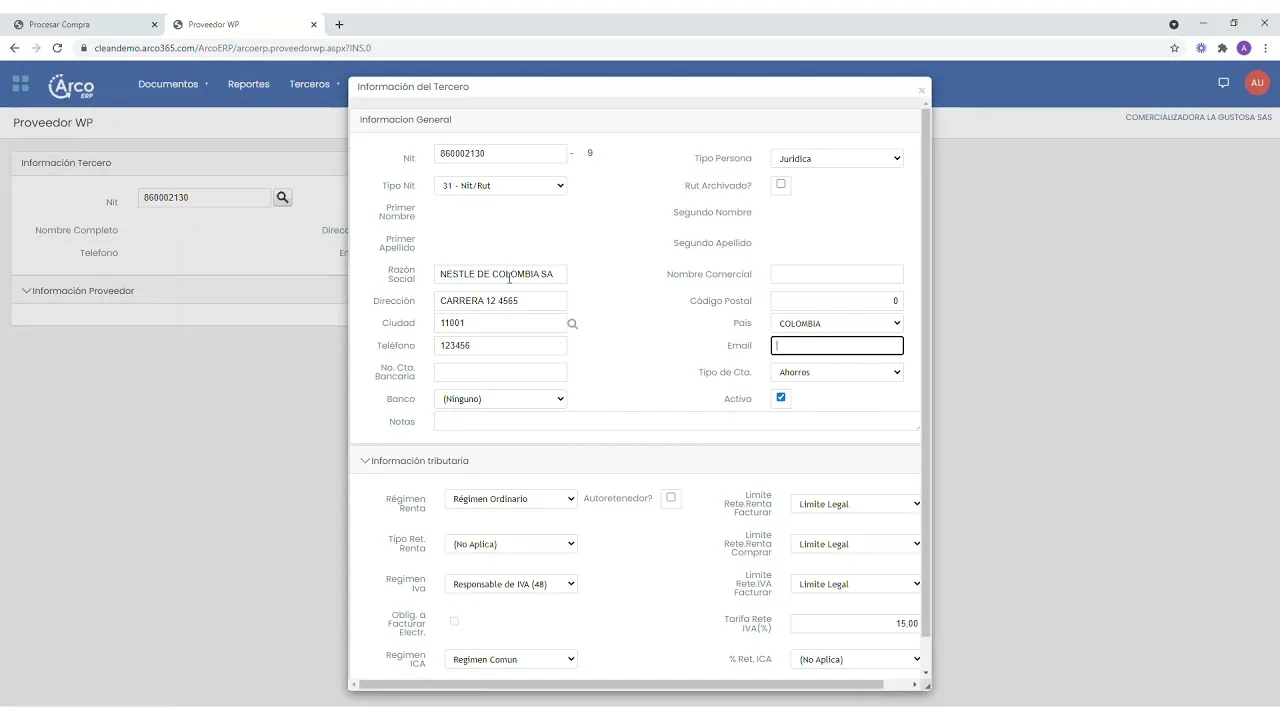This screenshot has width=1280, height=720.
Task: Toggle Oblig. a Facturar Electr. checkbox
Action: coord(454,621)
